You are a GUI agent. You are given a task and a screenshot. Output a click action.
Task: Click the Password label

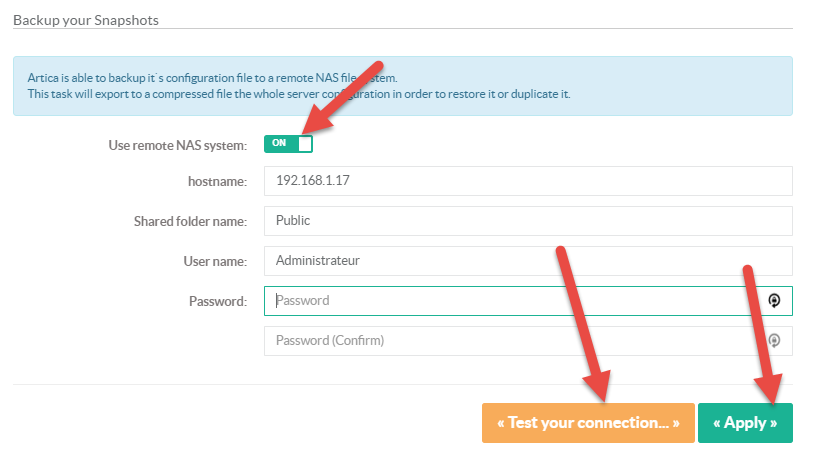coord(218,301)
